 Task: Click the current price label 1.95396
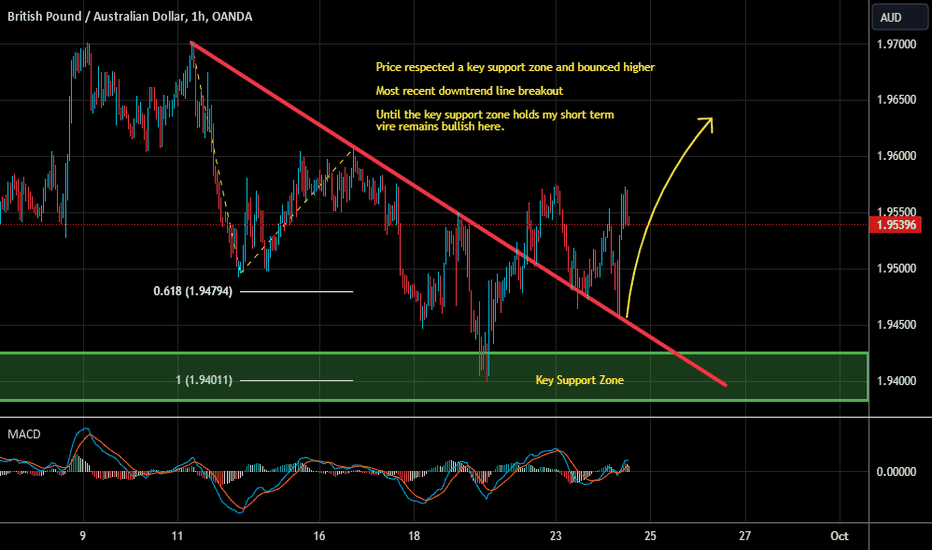coord(895,225)
